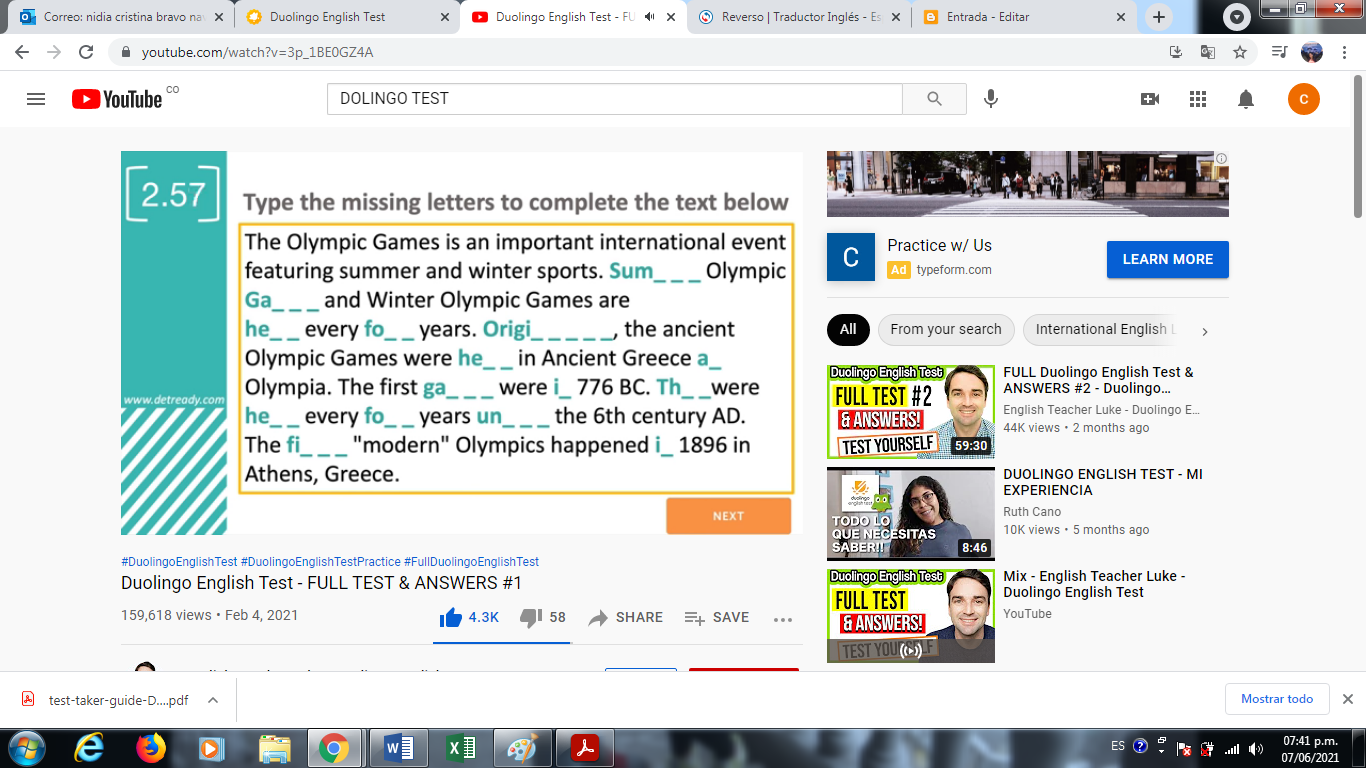Open the YouTube hamburger guide menu

36,99
